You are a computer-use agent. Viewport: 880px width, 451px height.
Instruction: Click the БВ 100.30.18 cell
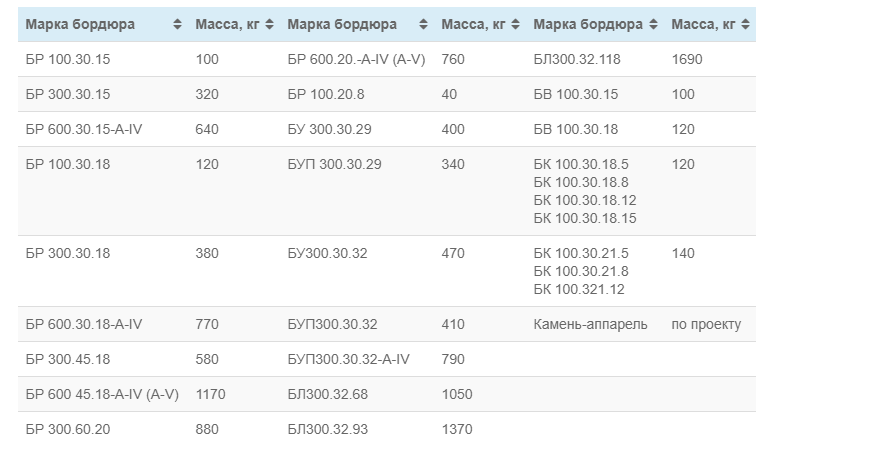(576, 129)
